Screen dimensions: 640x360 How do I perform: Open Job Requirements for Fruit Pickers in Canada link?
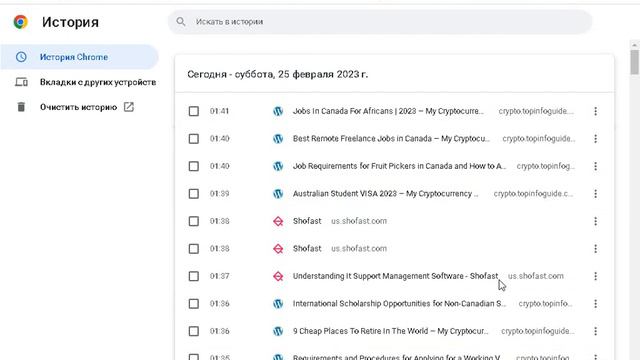click(399, 166)
